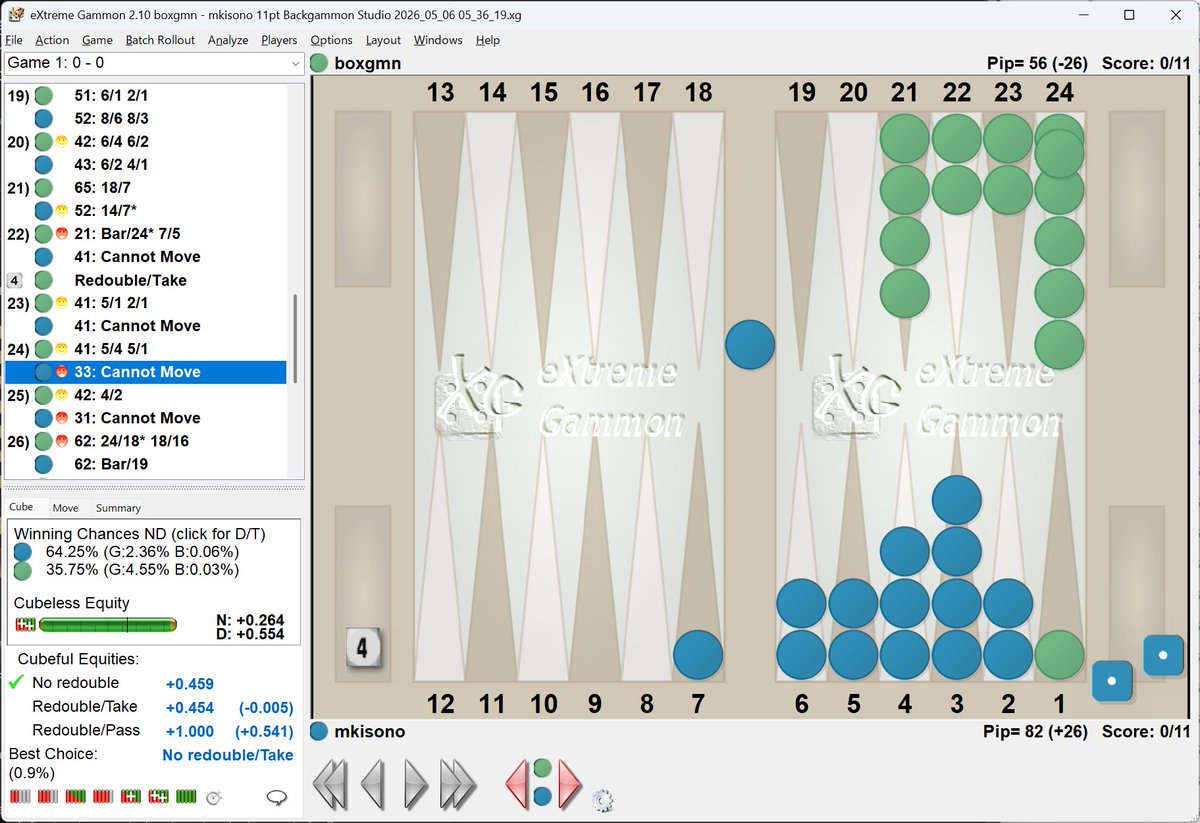
Task: Toggle blue player filter between red arrows
Action: pyautogui.click(x=542, y=797)
